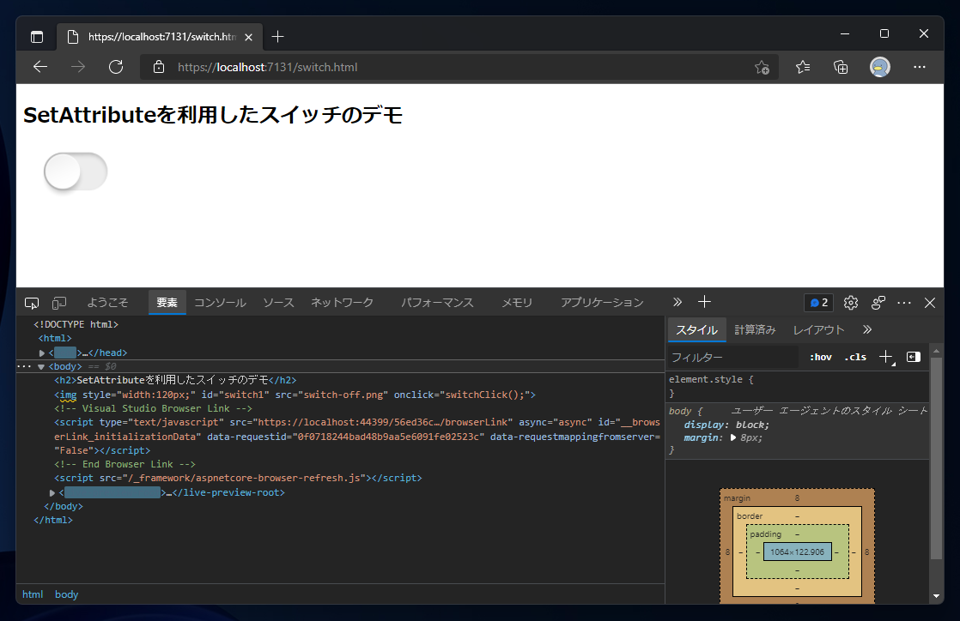
Task: Show more DevTools tabs chevron
Action: click(x=677, y=302)
